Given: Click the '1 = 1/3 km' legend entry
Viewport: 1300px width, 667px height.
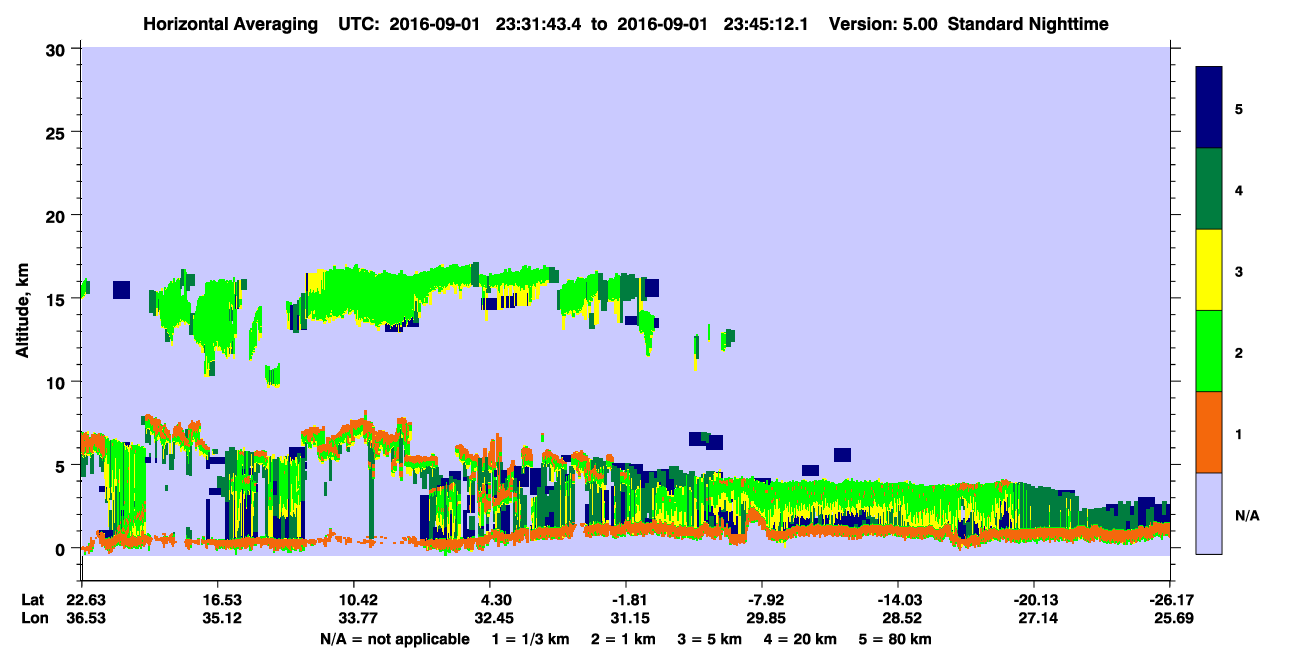Looking at the screenshot, I should pos(532,639).
